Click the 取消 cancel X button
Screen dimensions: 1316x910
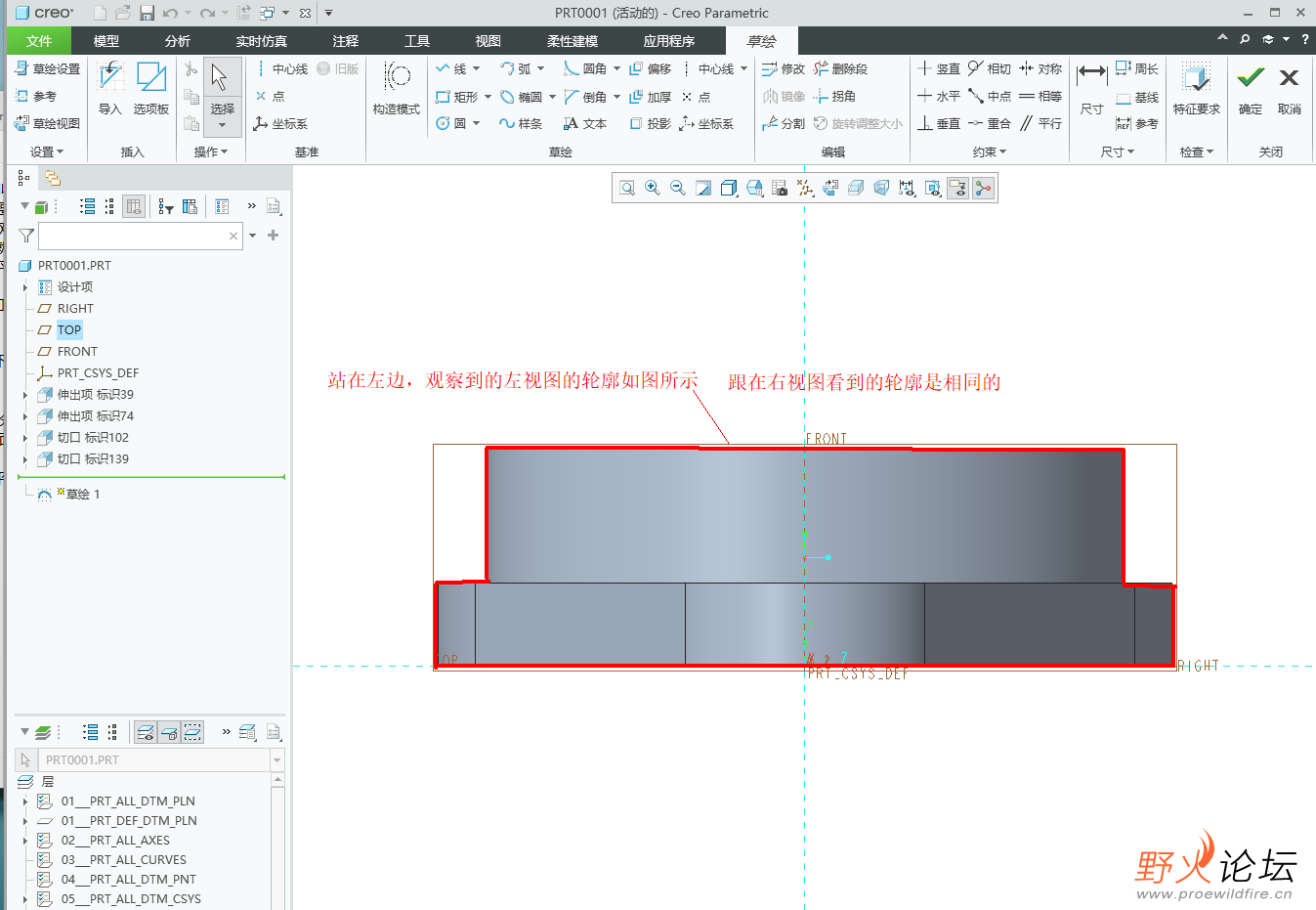(x=1289, y=90)
